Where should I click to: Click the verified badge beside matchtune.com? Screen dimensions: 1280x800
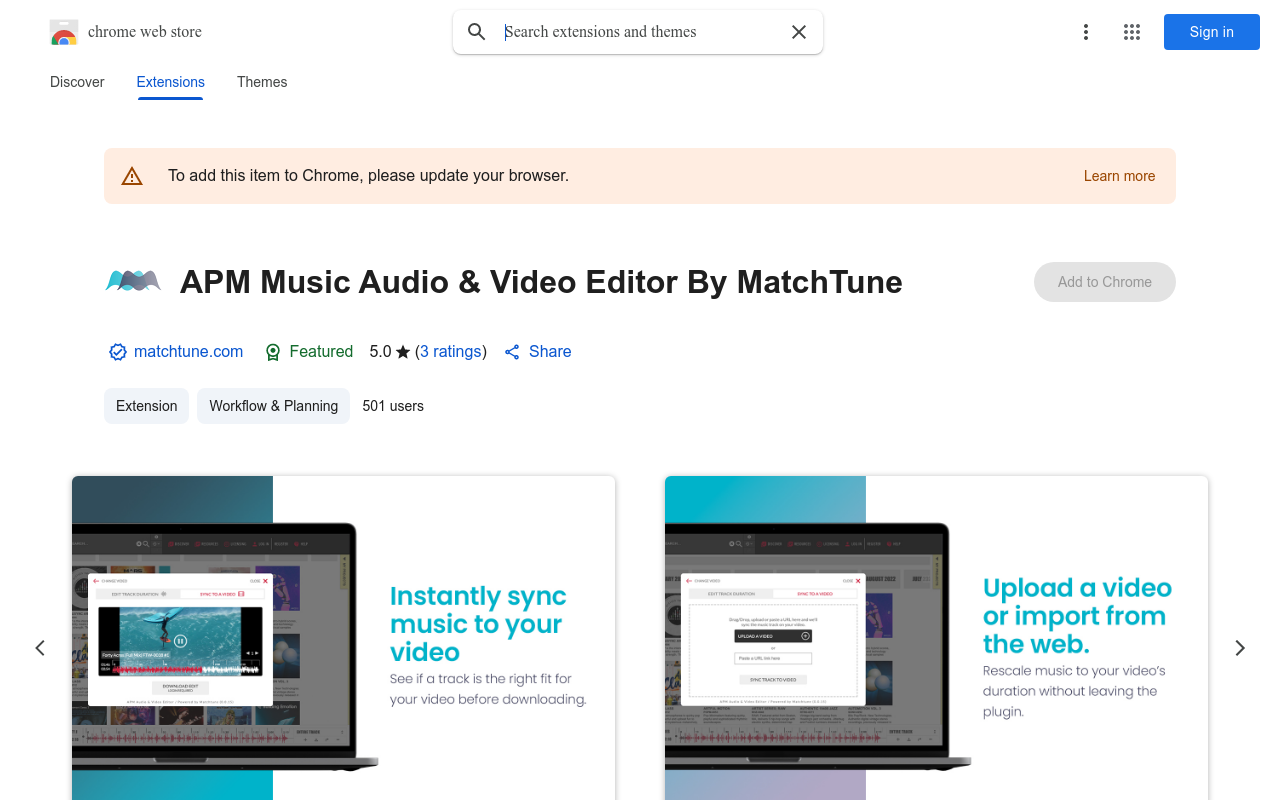coord(118,352)
